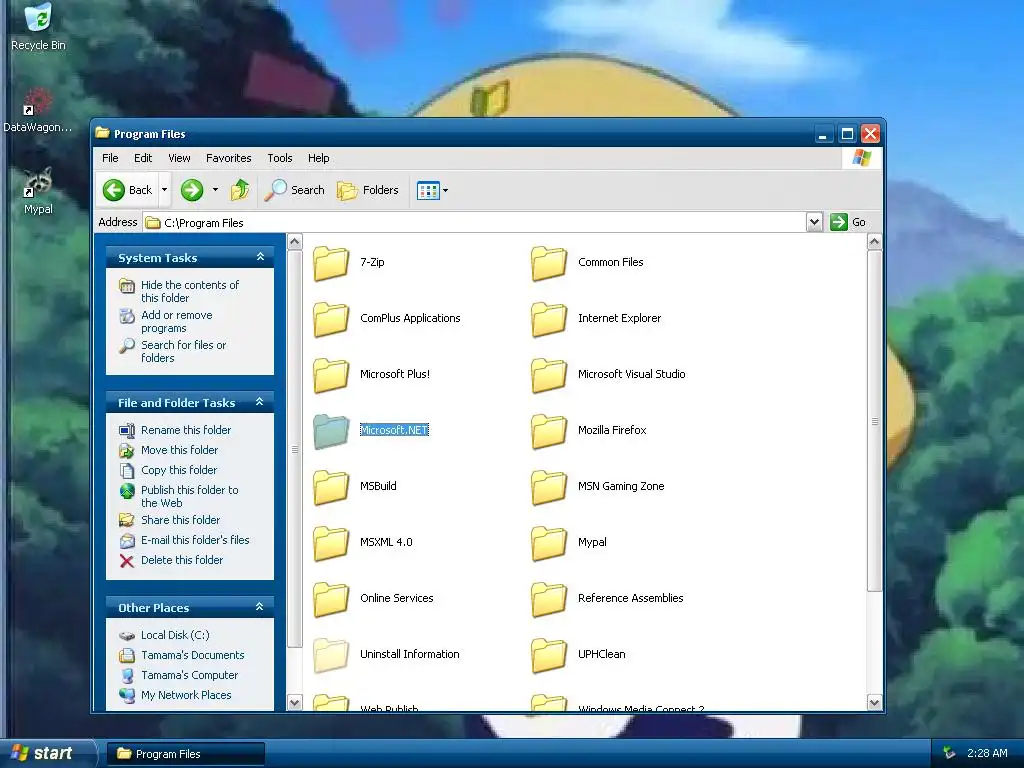Open the Help menu

coord(319,158)
